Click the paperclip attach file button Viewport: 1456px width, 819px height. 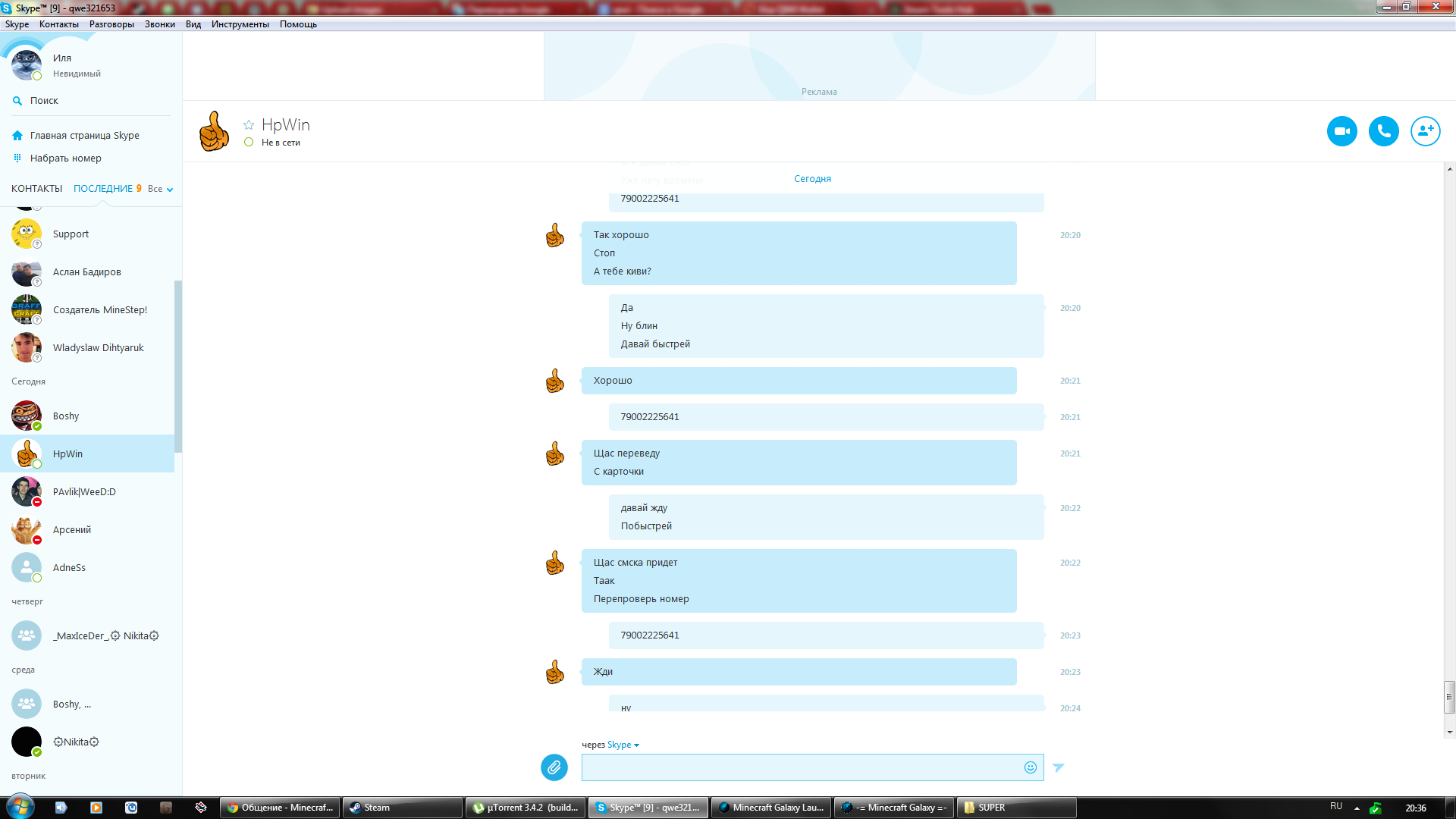coord(554,767)
